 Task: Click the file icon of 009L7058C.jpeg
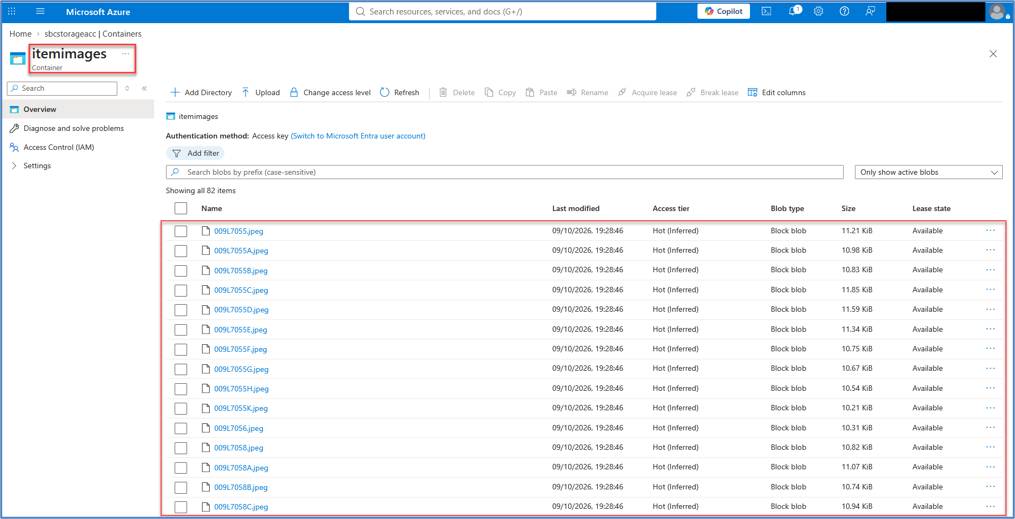[206, 507]
